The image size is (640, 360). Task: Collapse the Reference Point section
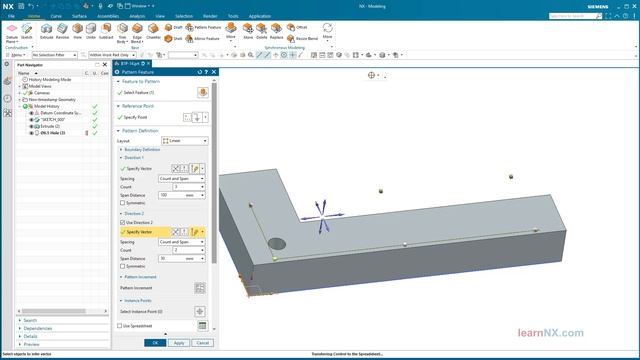[118, 106]
